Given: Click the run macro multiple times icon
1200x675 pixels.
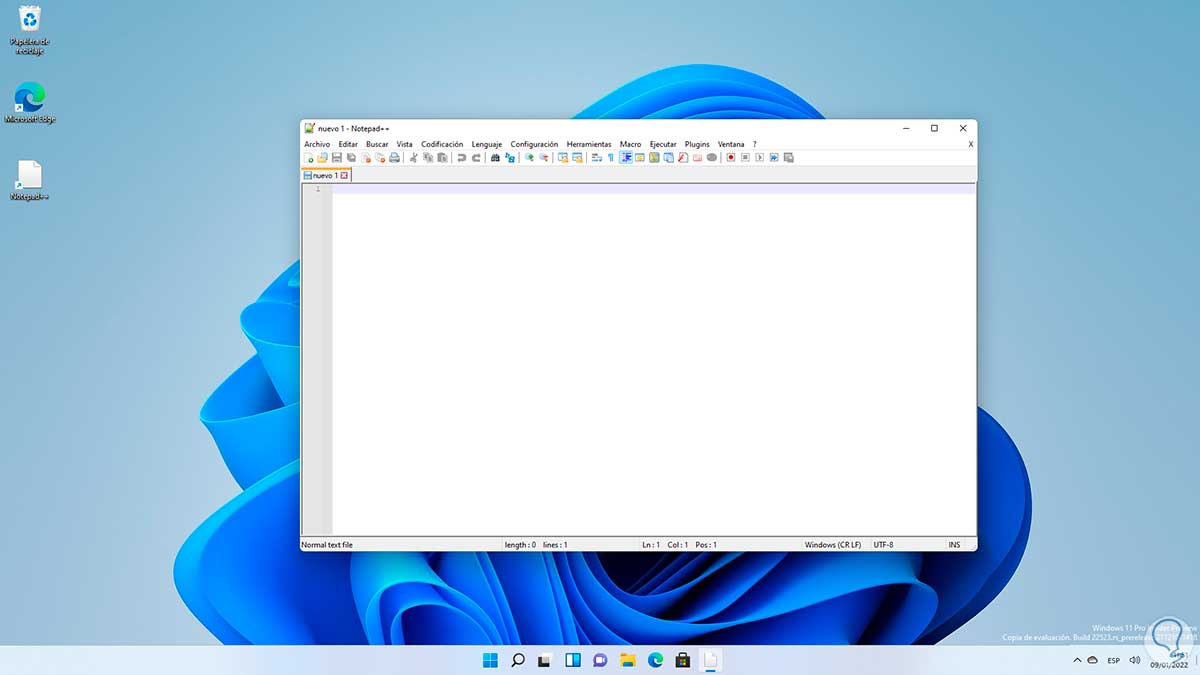Looking at the screenshot, I should click(774, 158).
